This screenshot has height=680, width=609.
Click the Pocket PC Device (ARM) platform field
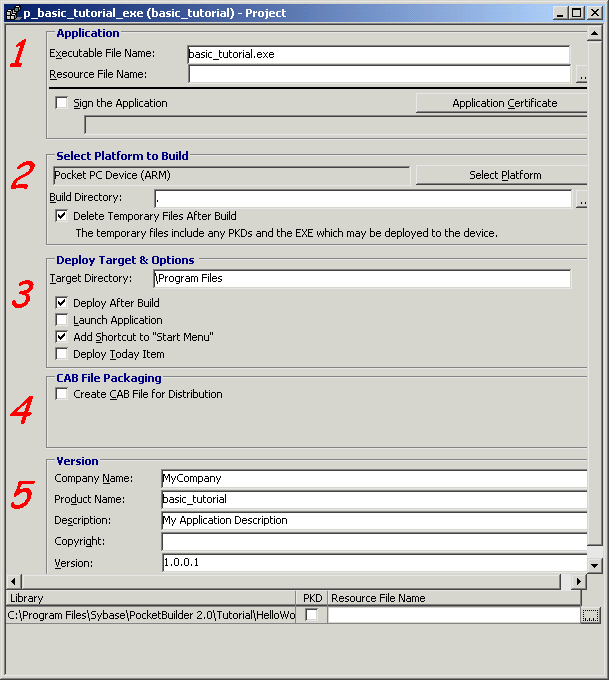(x=231, y=176)
